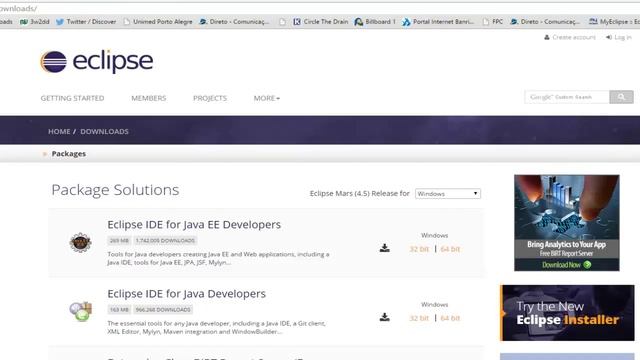Click the Java Developers package icon
640x360 pixels.
(80, 311)
